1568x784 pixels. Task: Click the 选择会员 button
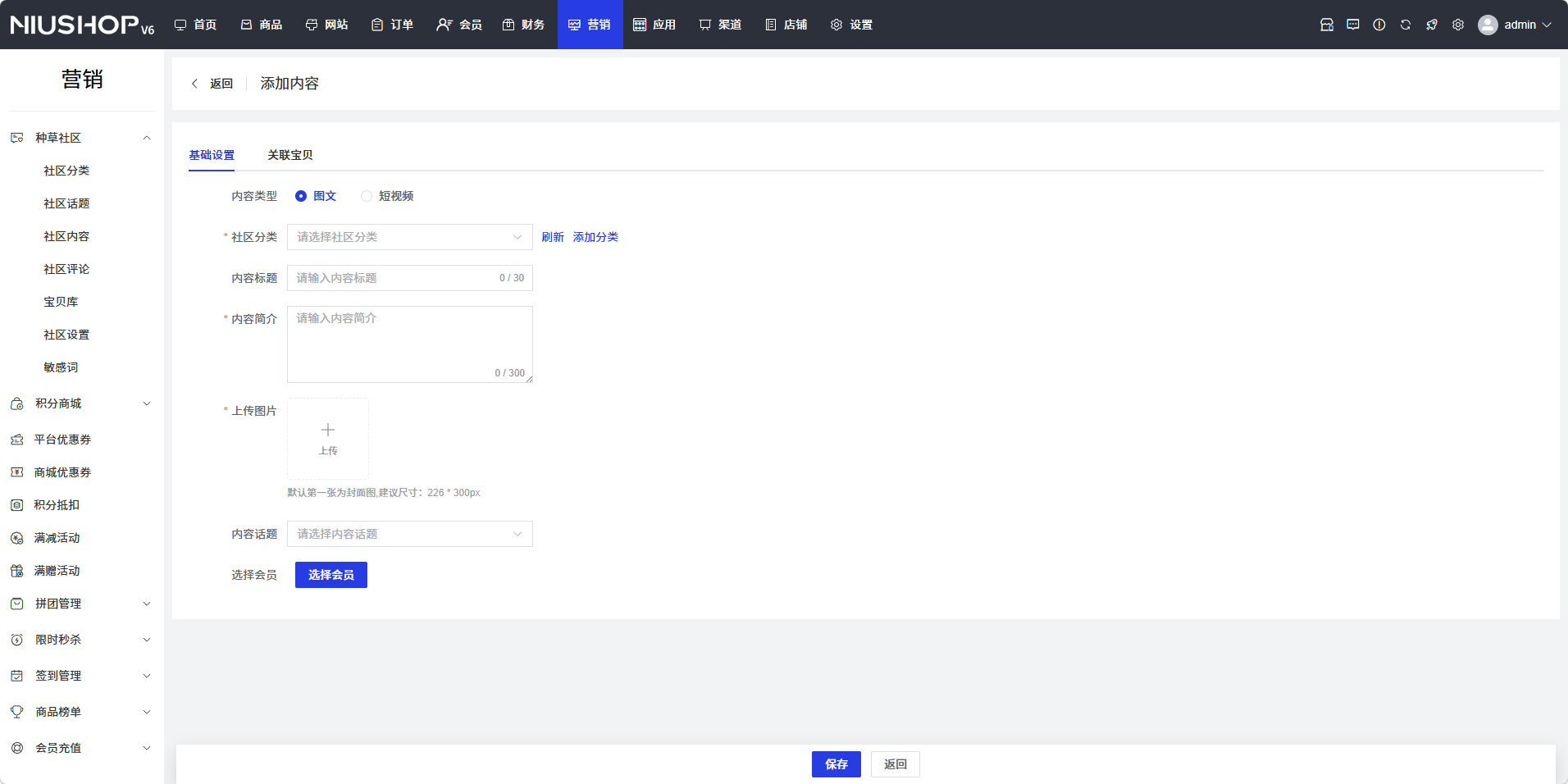(x=330, y=575)
